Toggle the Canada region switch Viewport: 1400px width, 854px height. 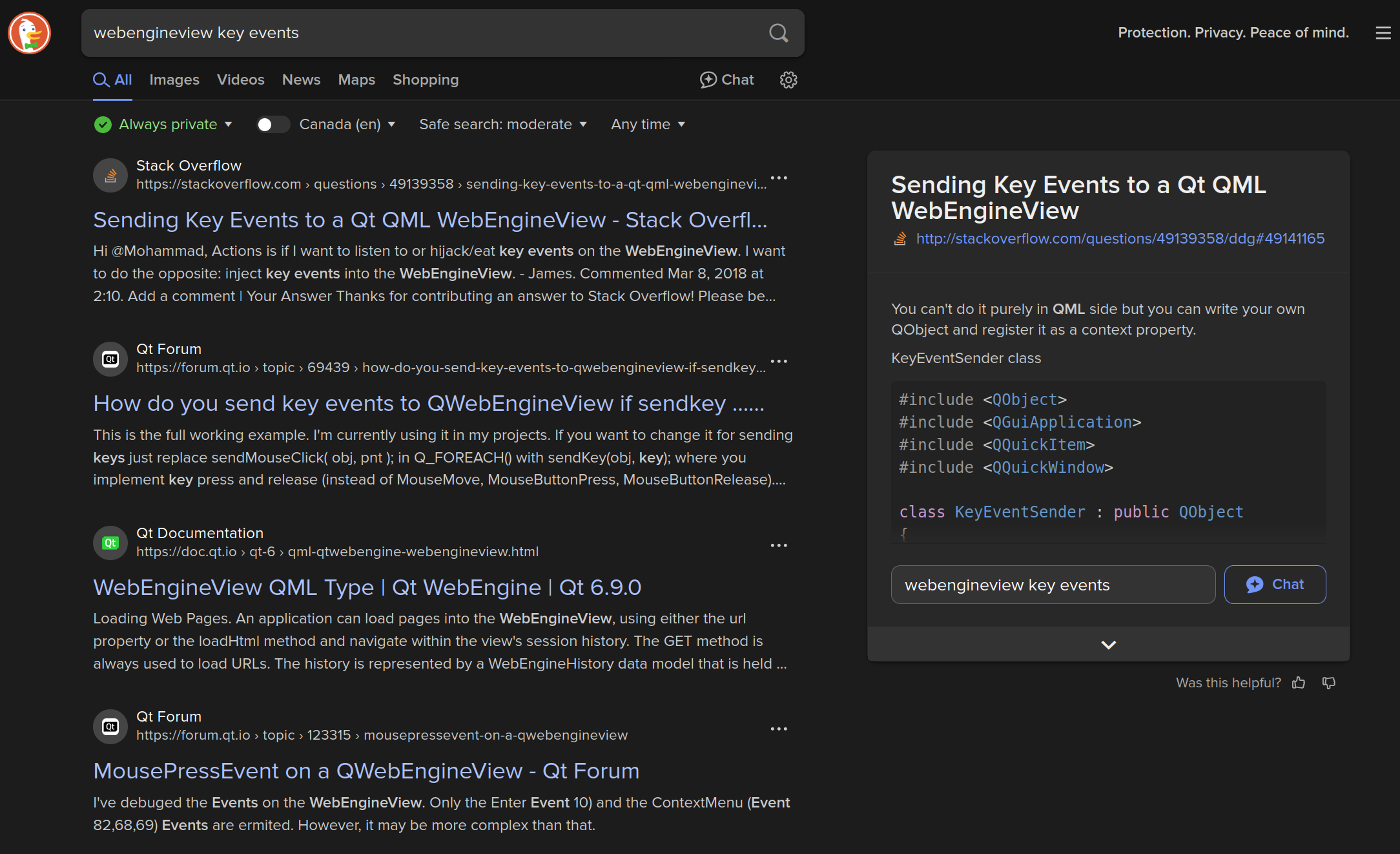273,124
